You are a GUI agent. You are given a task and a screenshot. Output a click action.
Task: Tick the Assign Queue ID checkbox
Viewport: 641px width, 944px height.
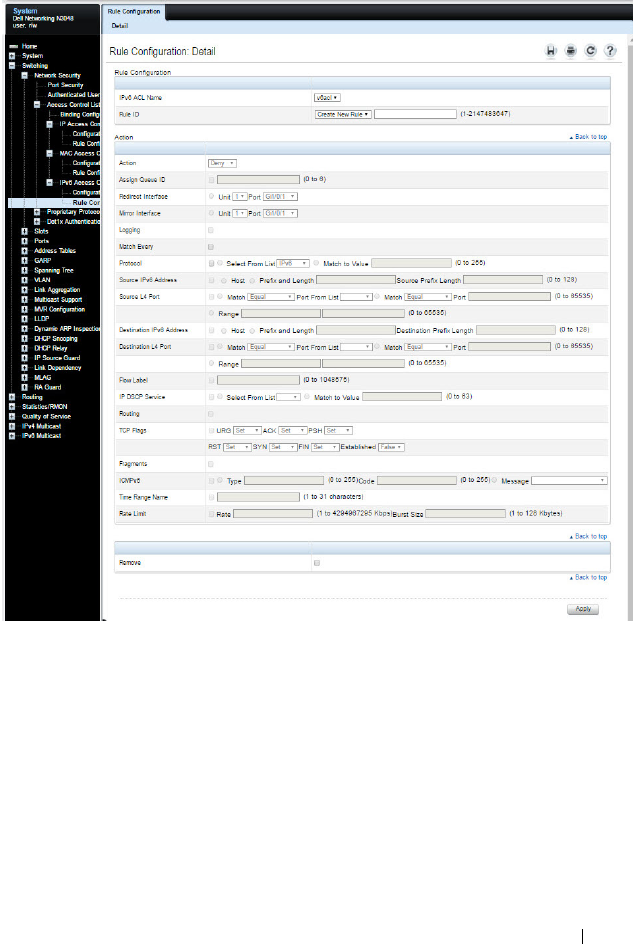[211, 180]
